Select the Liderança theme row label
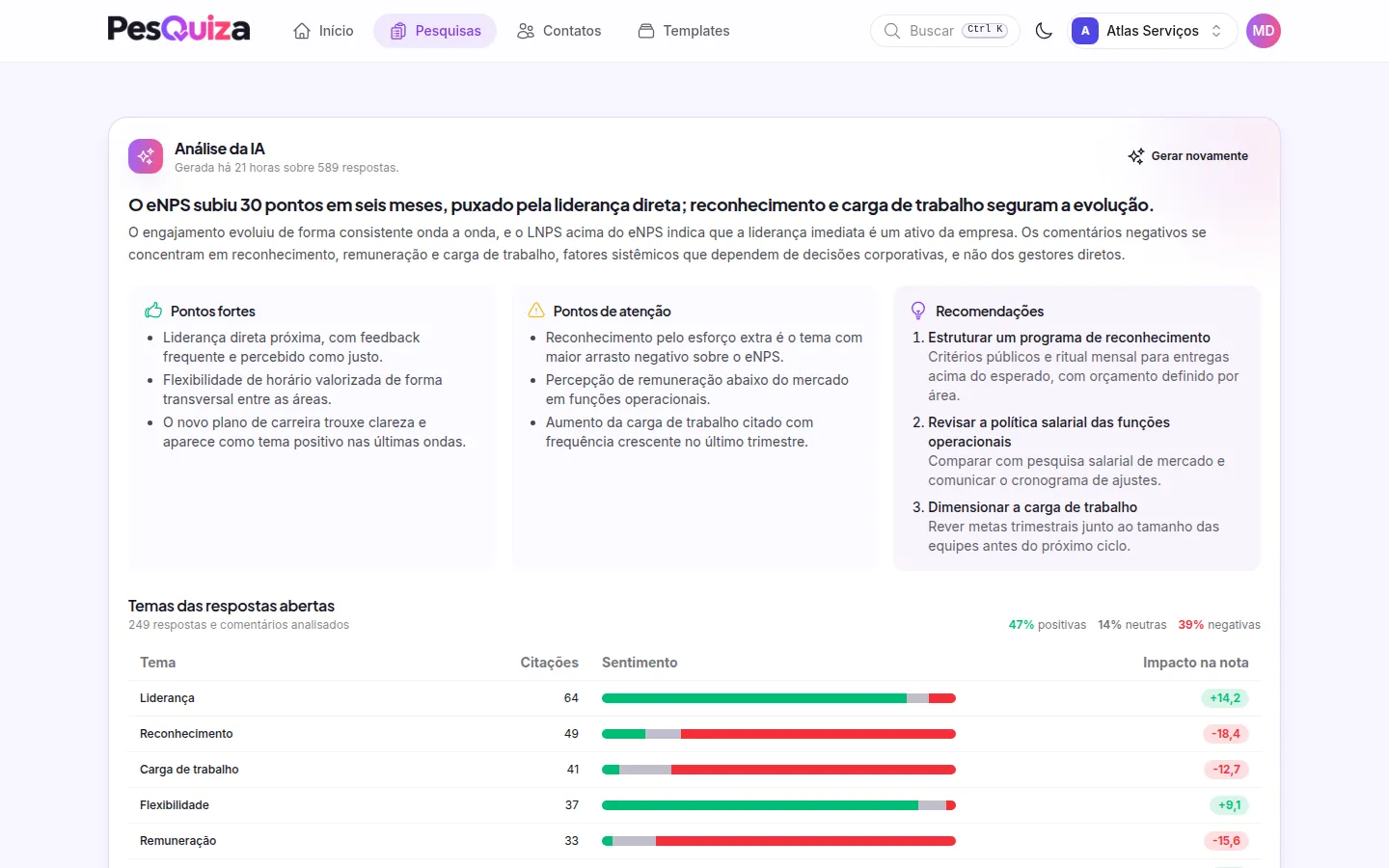1389x868 pixels. point(167,698)
